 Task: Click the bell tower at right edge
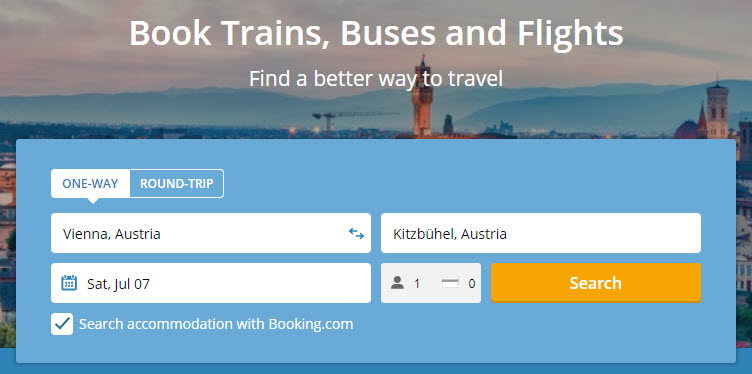click(x=717, y=110)
